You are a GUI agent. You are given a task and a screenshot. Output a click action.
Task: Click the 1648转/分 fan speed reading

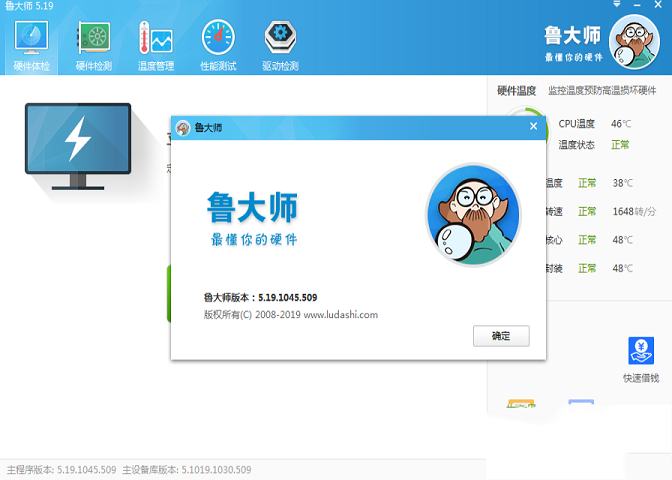click(x=634, y=212)
